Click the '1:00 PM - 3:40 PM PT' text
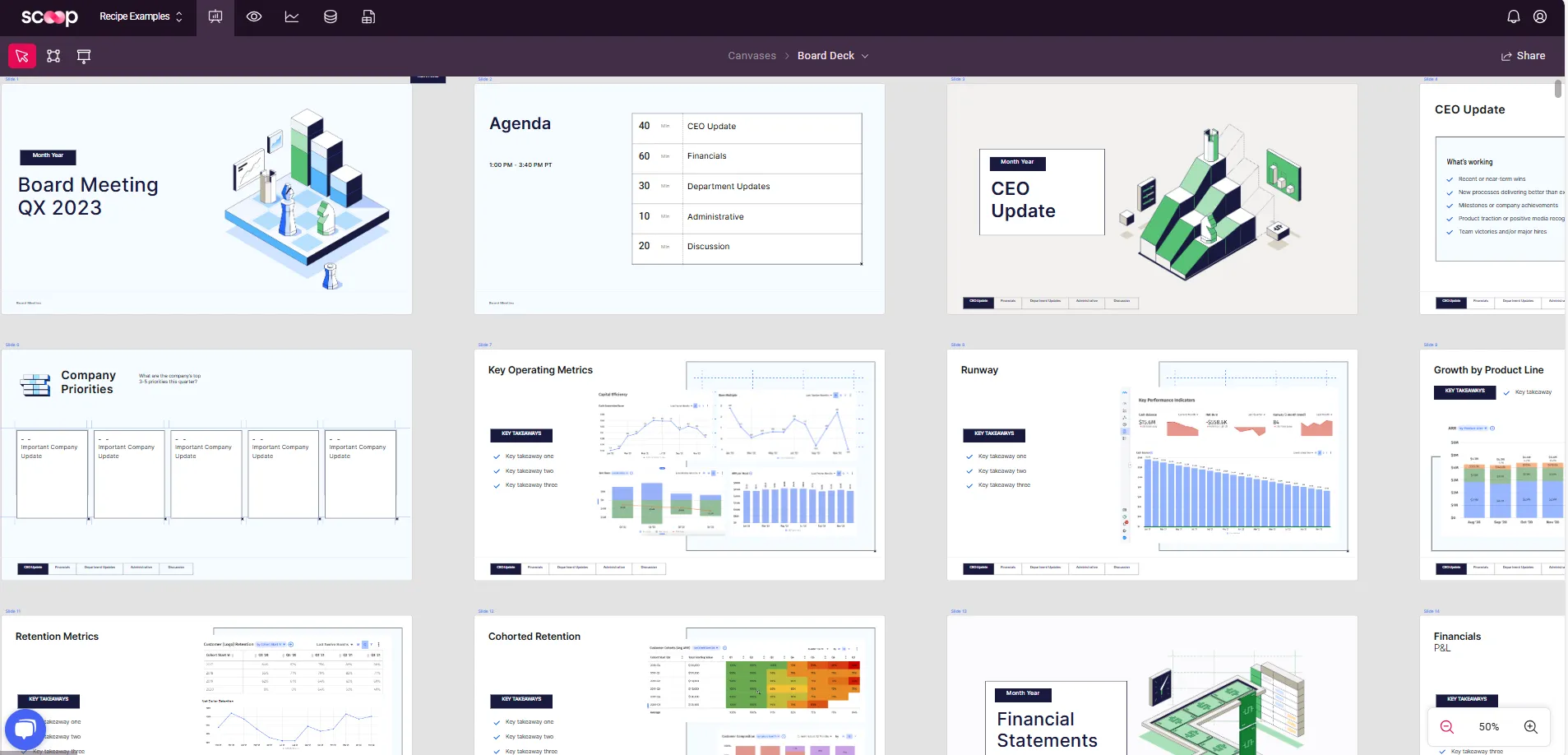Image resolution: width=1568 pixels, height=755 pixels. (520, 165)
